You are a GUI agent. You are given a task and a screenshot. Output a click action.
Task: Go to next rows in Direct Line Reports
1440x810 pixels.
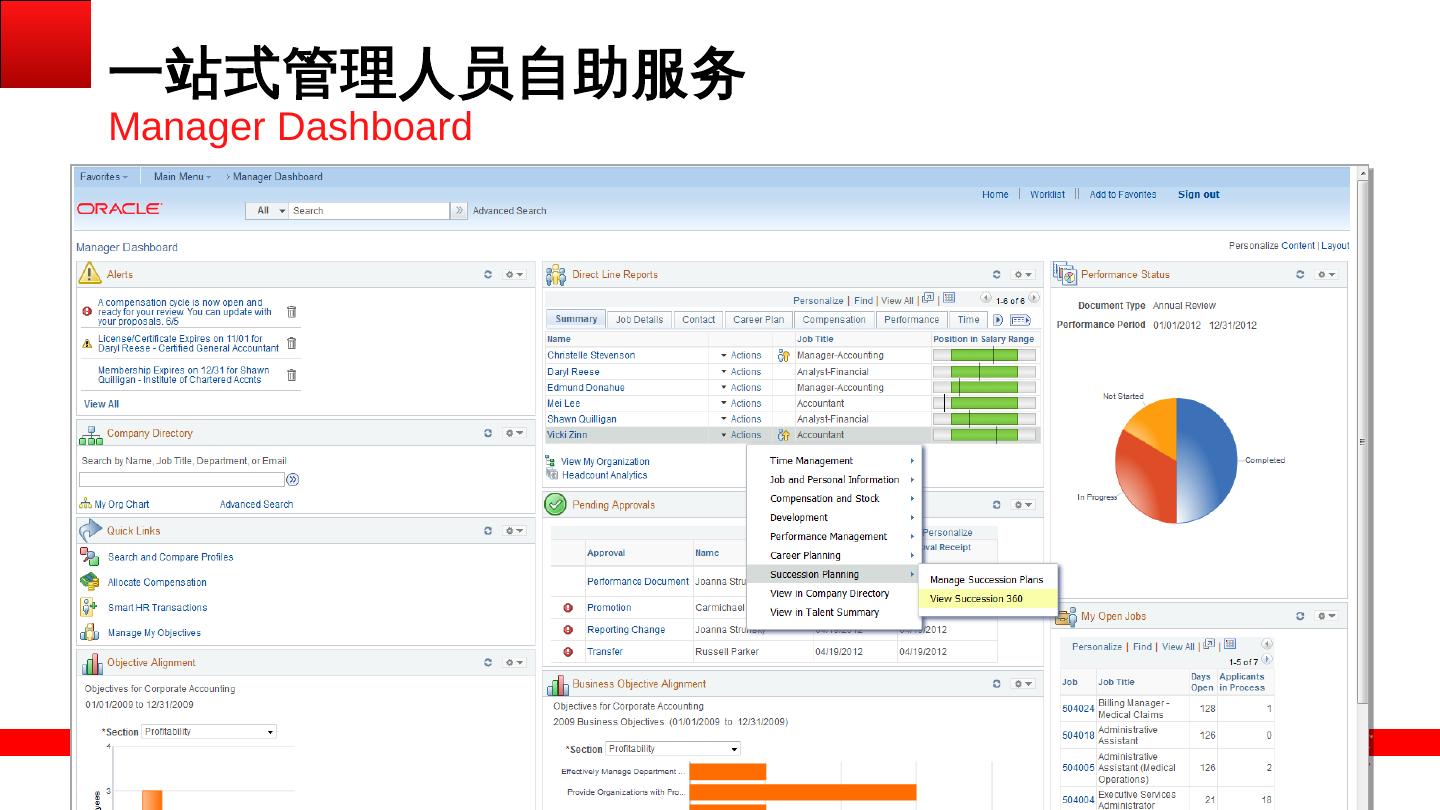tap(1033, 299)
